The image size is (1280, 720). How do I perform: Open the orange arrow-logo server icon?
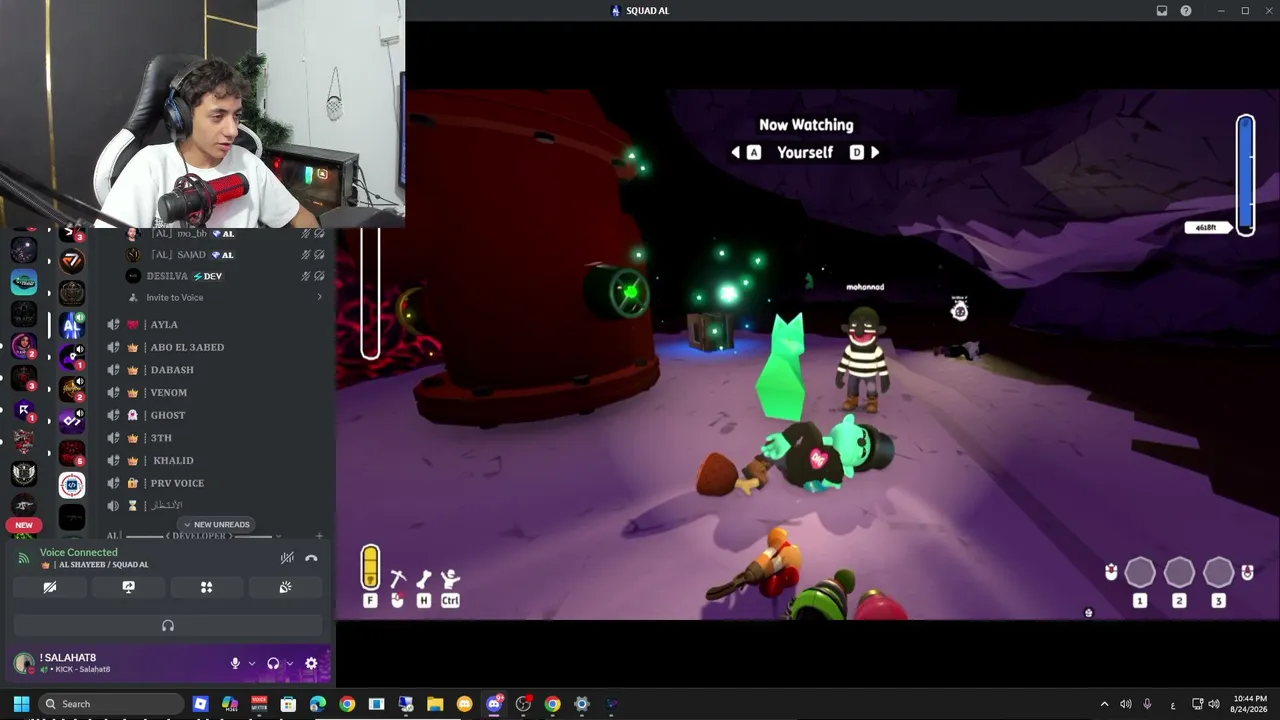tap(71, 261)
